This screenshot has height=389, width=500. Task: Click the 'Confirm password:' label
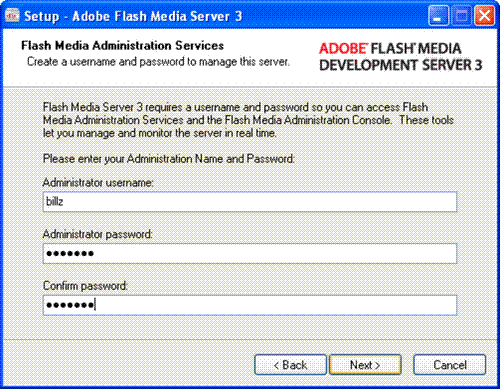click(x=85, y=286)
